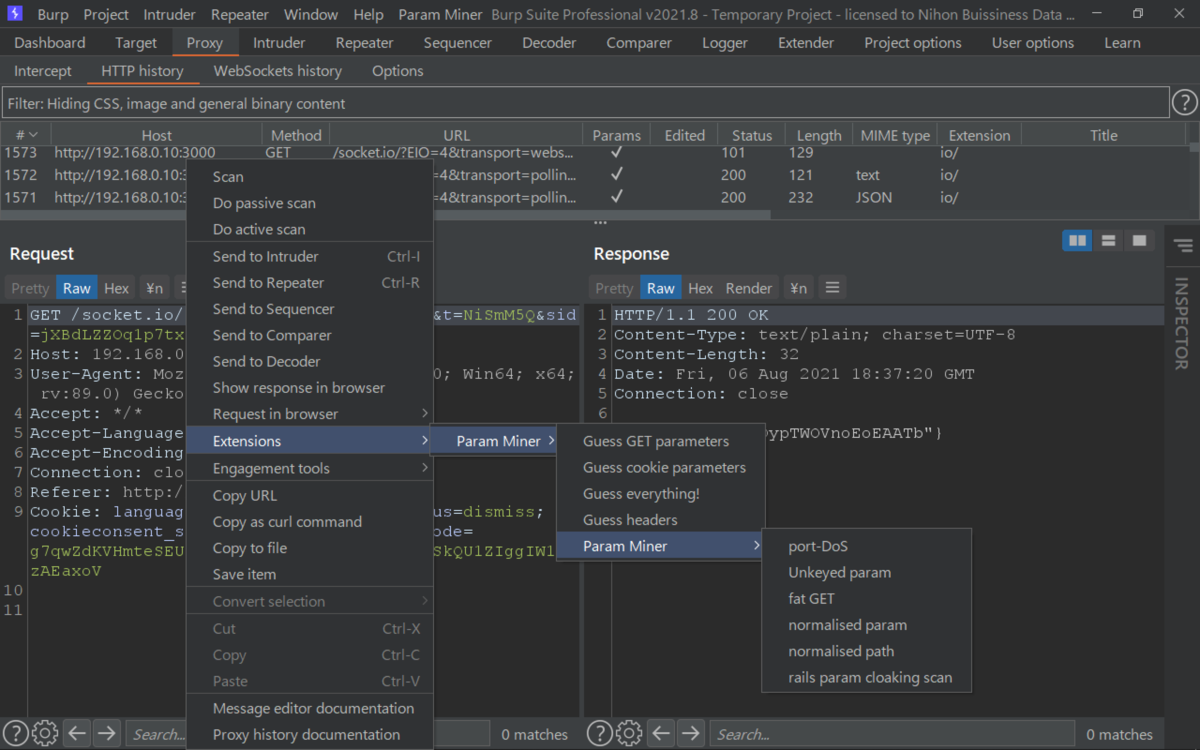Switch request view to Raw
1200x750 pixels.
[76, 288]
